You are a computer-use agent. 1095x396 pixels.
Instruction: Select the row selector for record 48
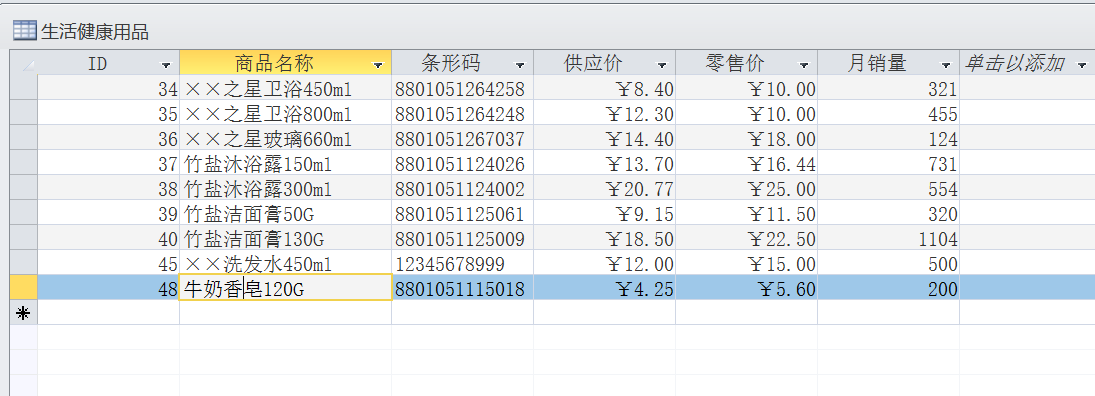24,288
